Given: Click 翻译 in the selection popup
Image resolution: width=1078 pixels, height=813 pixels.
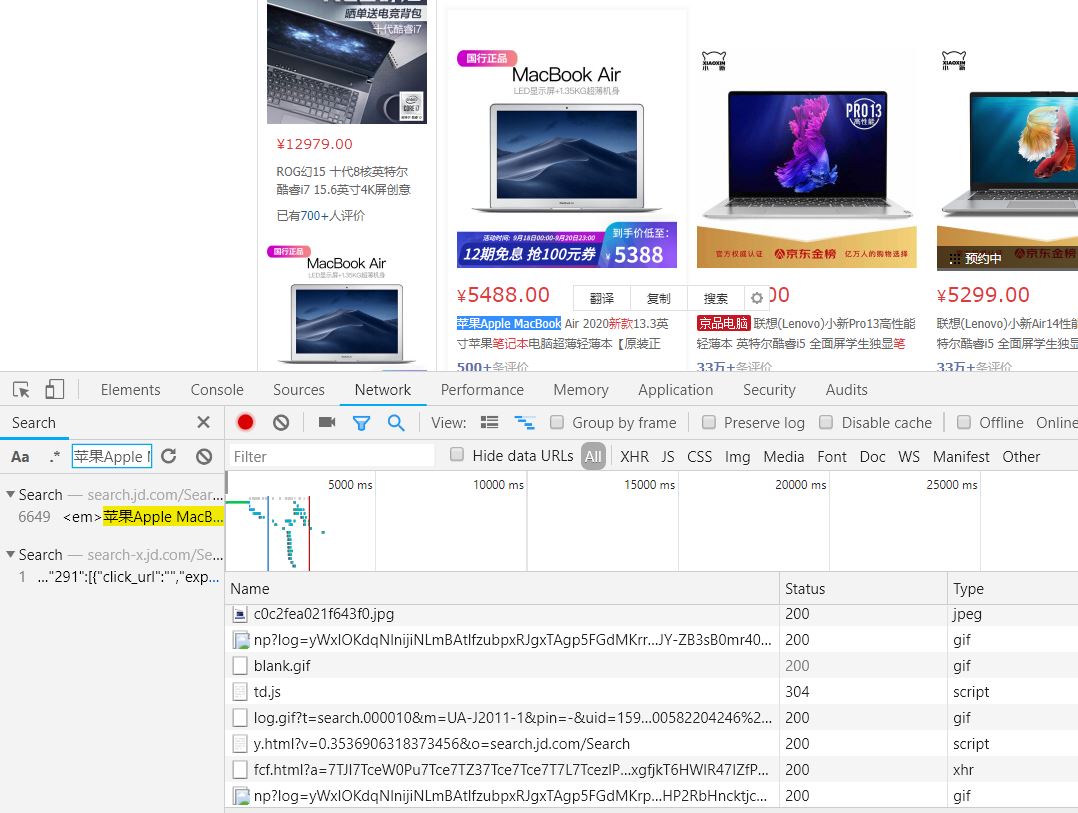Looking at the screenshot, I should pos(602,298).
